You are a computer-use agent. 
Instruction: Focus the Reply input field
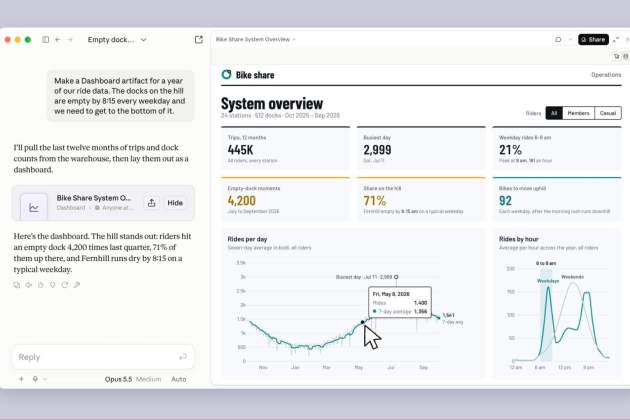click(103, 357)
